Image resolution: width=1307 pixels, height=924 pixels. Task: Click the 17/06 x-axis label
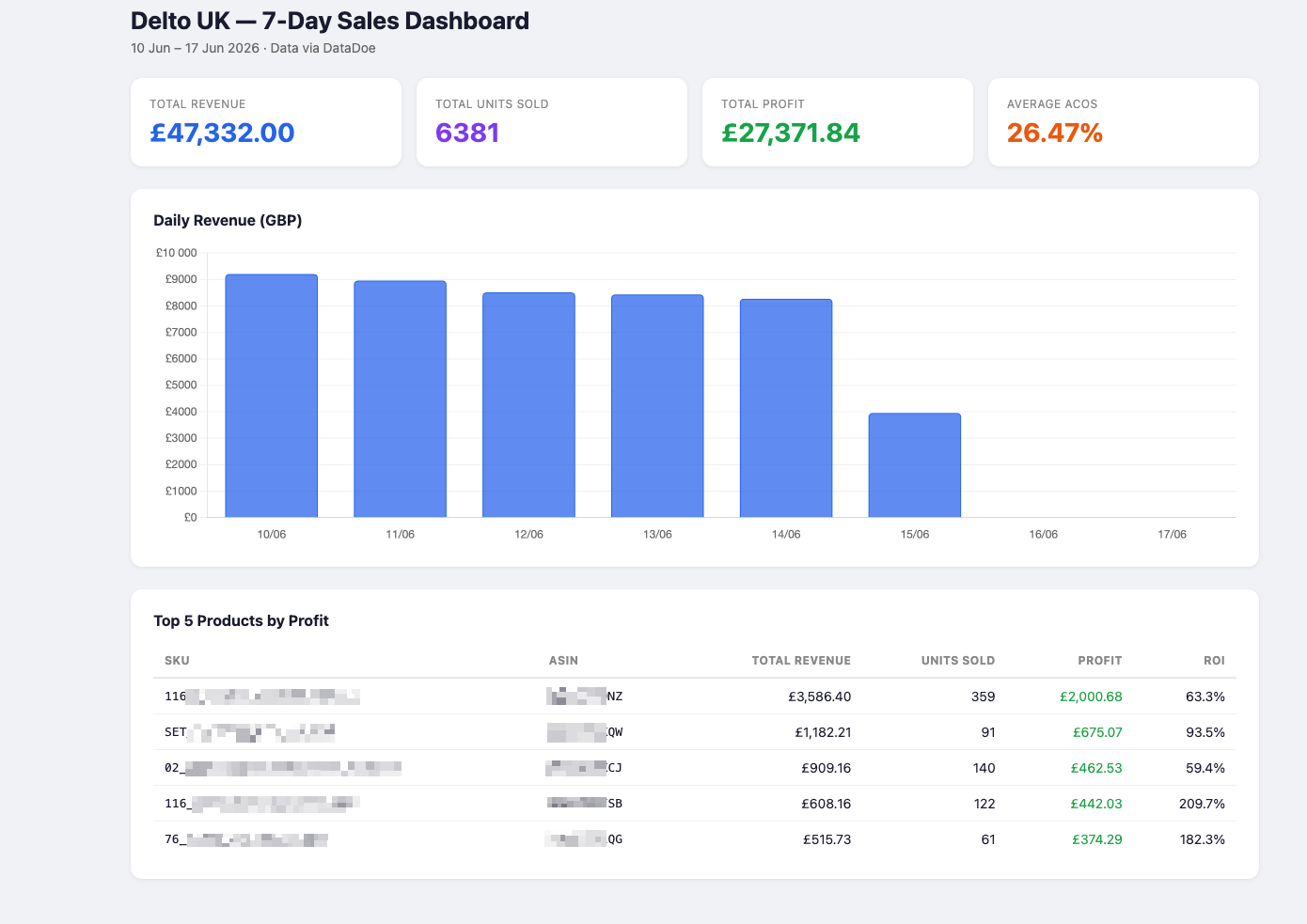[x=1172, y=534]
